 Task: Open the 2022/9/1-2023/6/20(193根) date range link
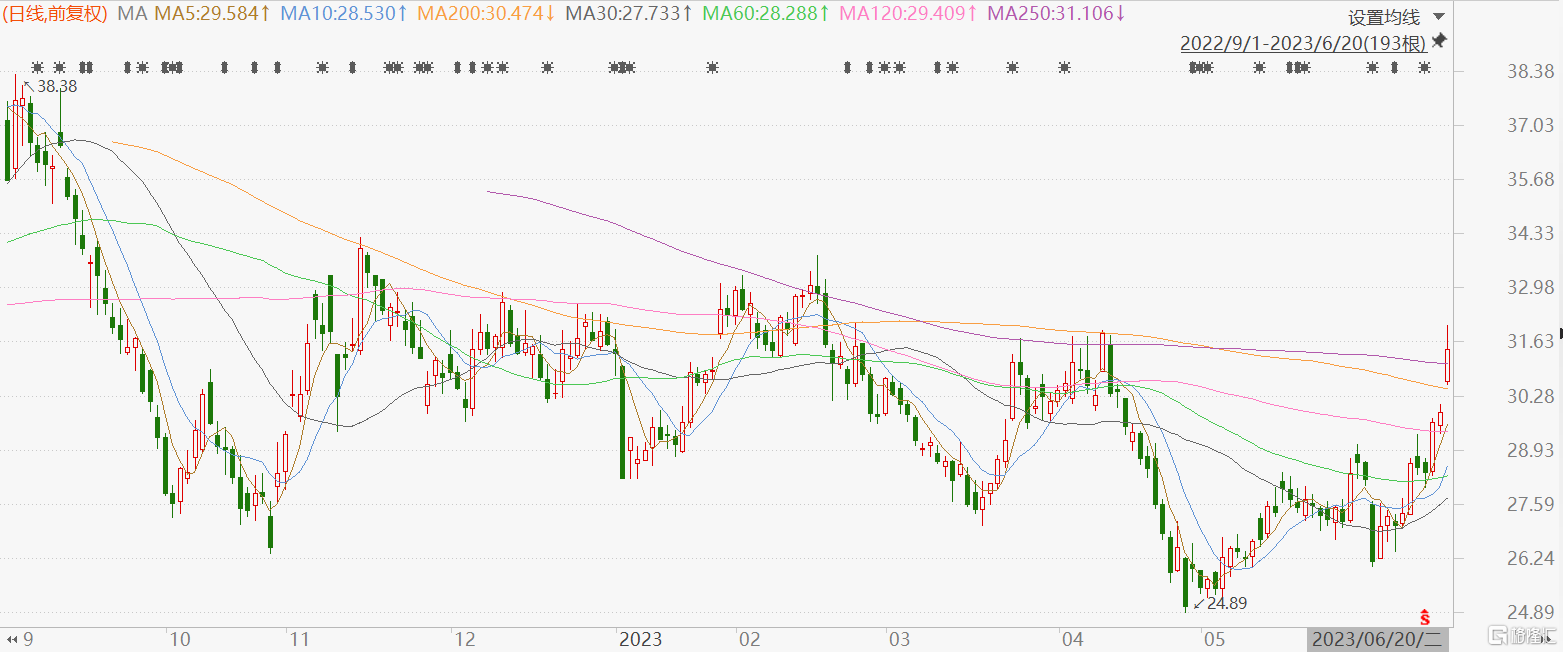(x=1303, y=44)
